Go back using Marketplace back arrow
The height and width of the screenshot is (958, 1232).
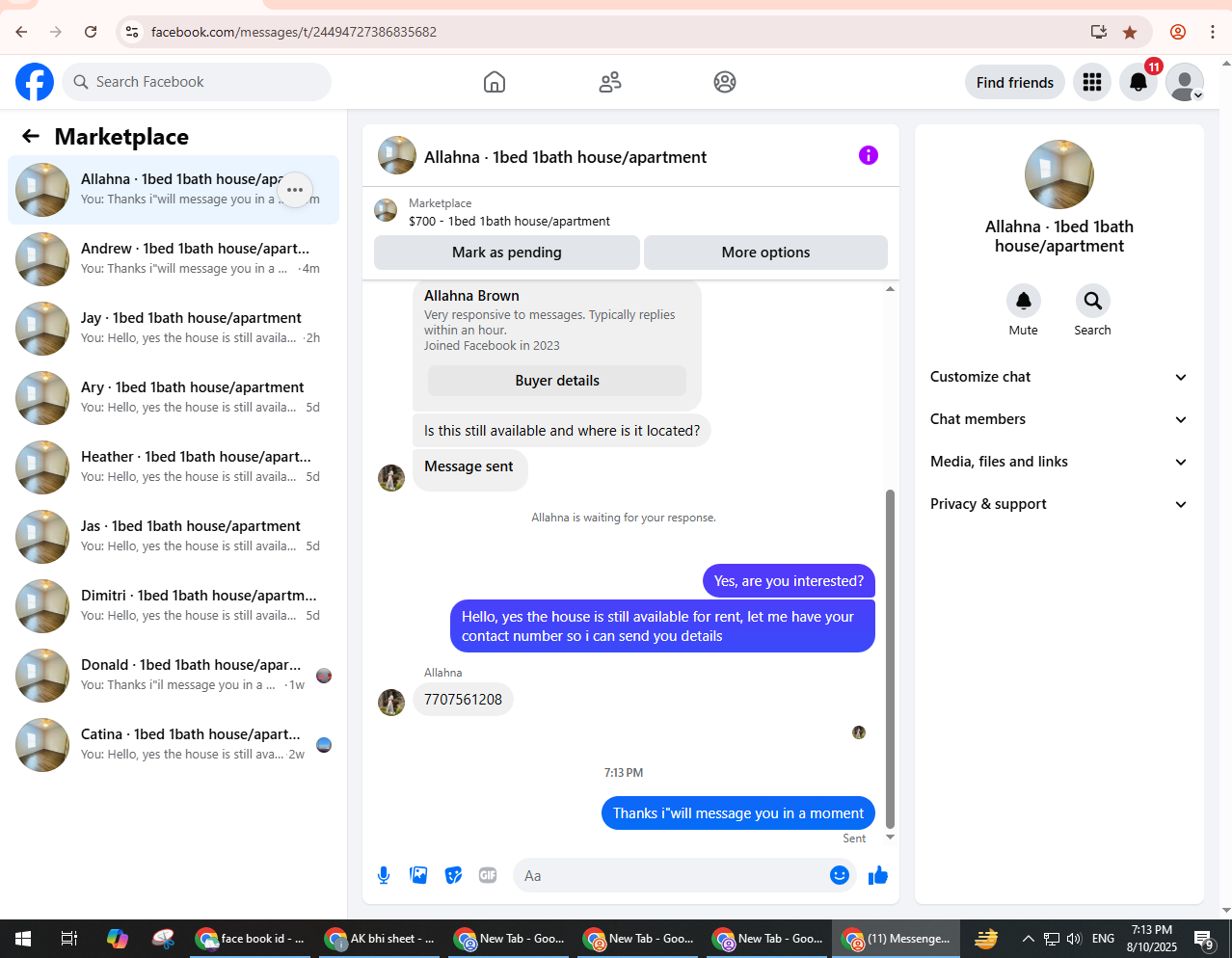pyautogui.click(x=31, y=136)
